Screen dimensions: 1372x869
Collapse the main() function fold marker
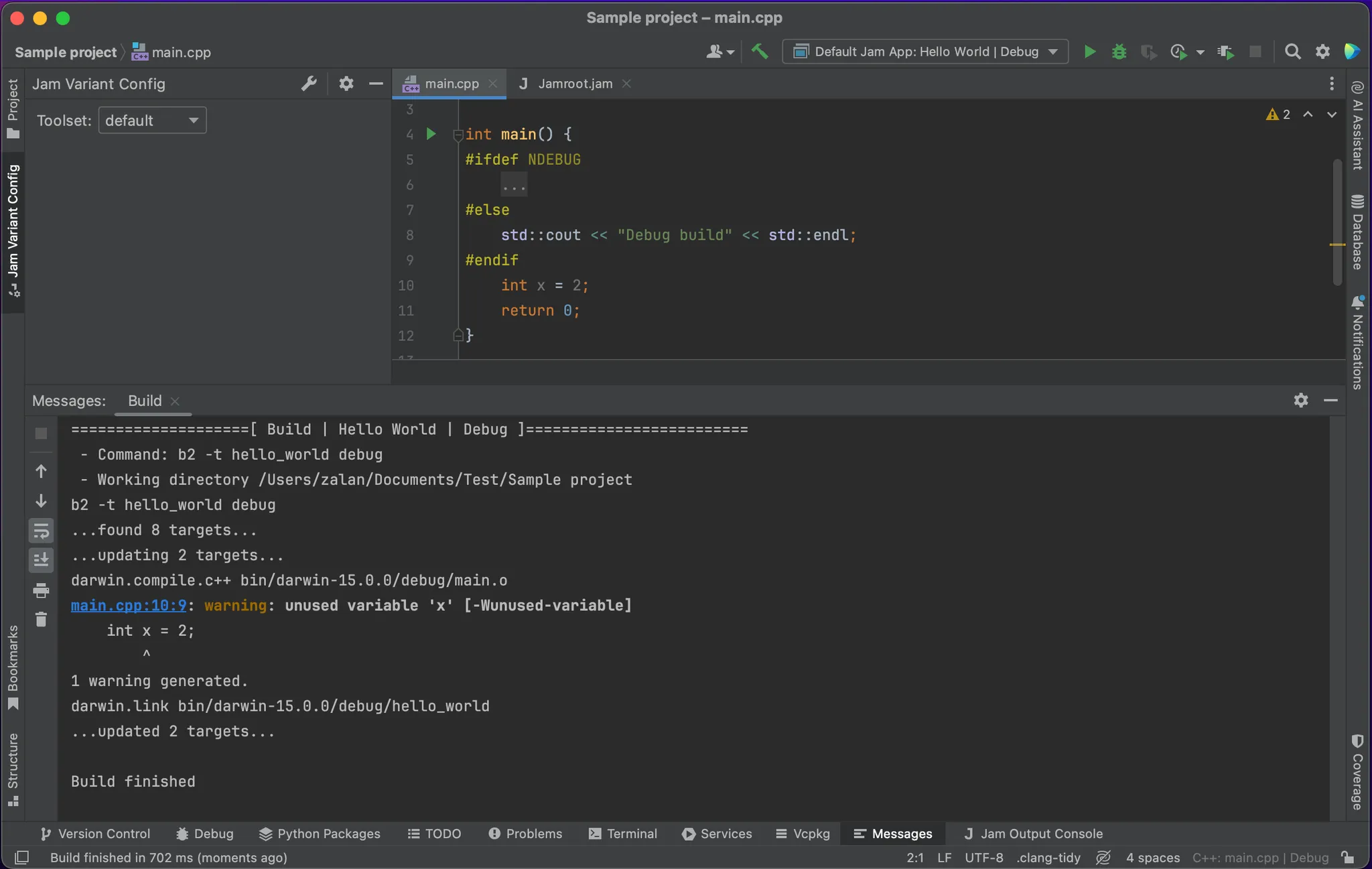(x=458, y=135)
